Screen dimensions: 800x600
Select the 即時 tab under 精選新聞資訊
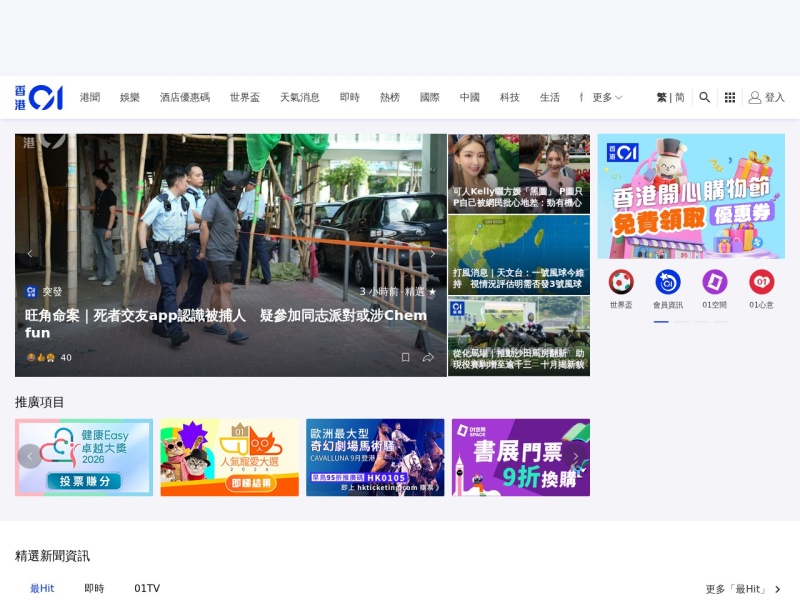click(x=94, y=588)
